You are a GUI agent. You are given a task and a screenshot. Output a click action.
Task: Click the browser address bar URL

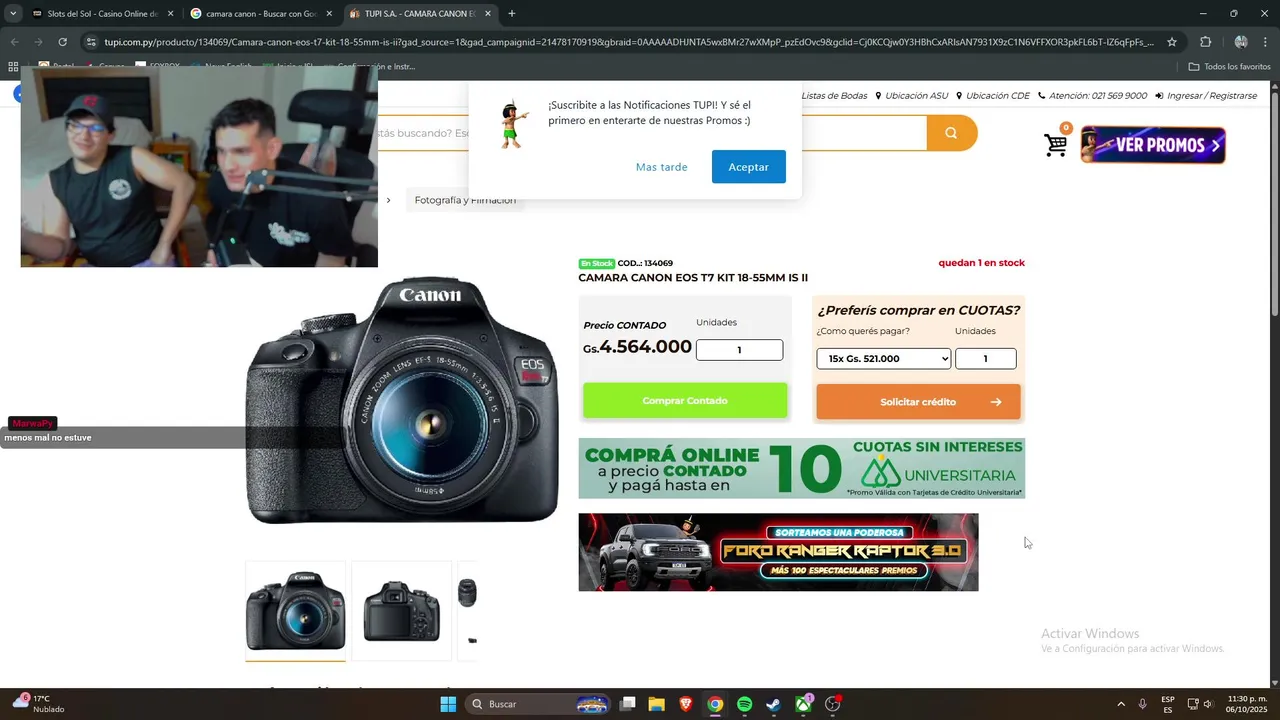pos(628,42)
